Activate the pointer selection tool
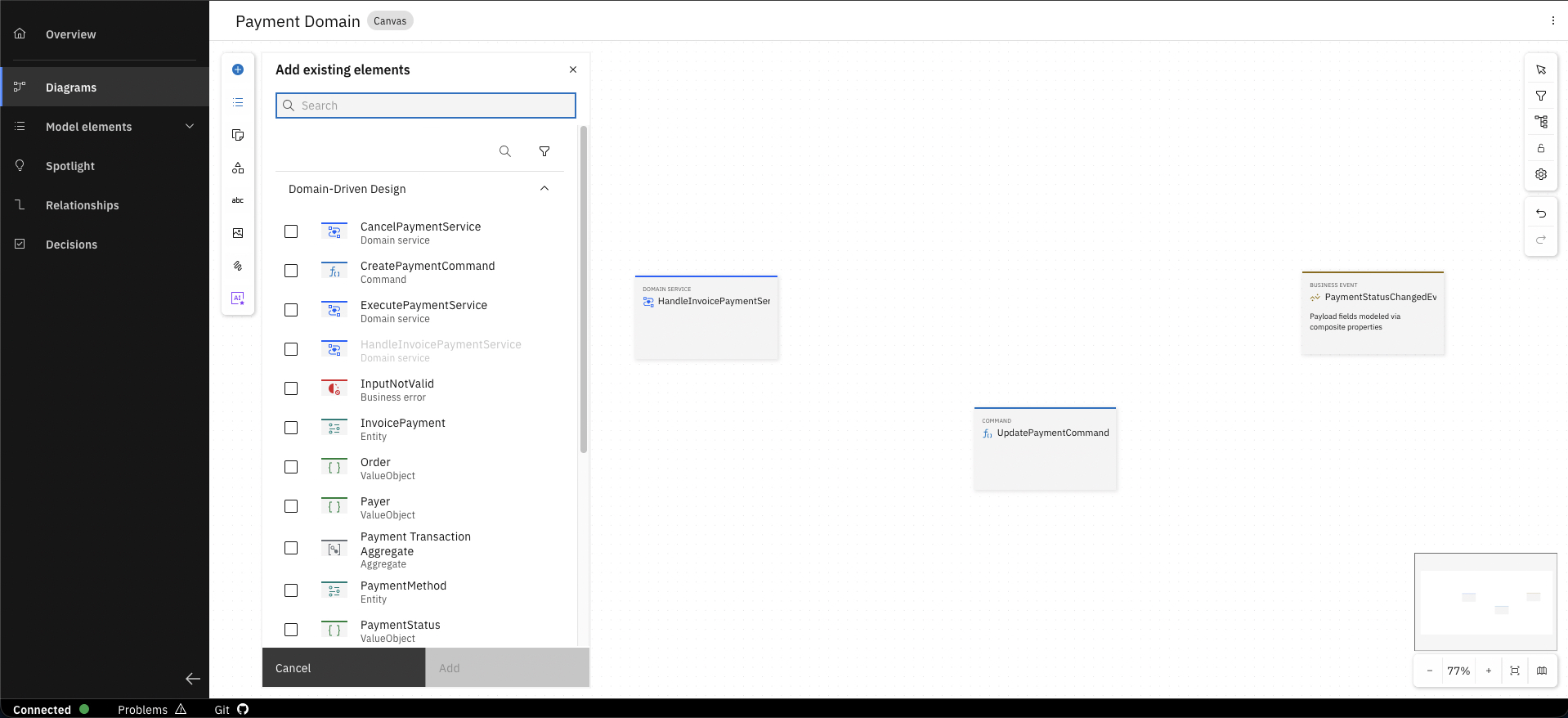The width and height of the screenshot is (1568, 718). 1541,70
